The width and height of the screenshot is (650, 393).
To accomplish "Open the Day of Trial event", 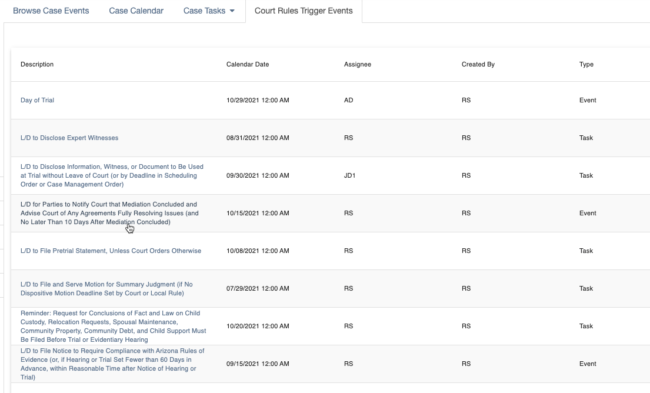I will point(37,100).
